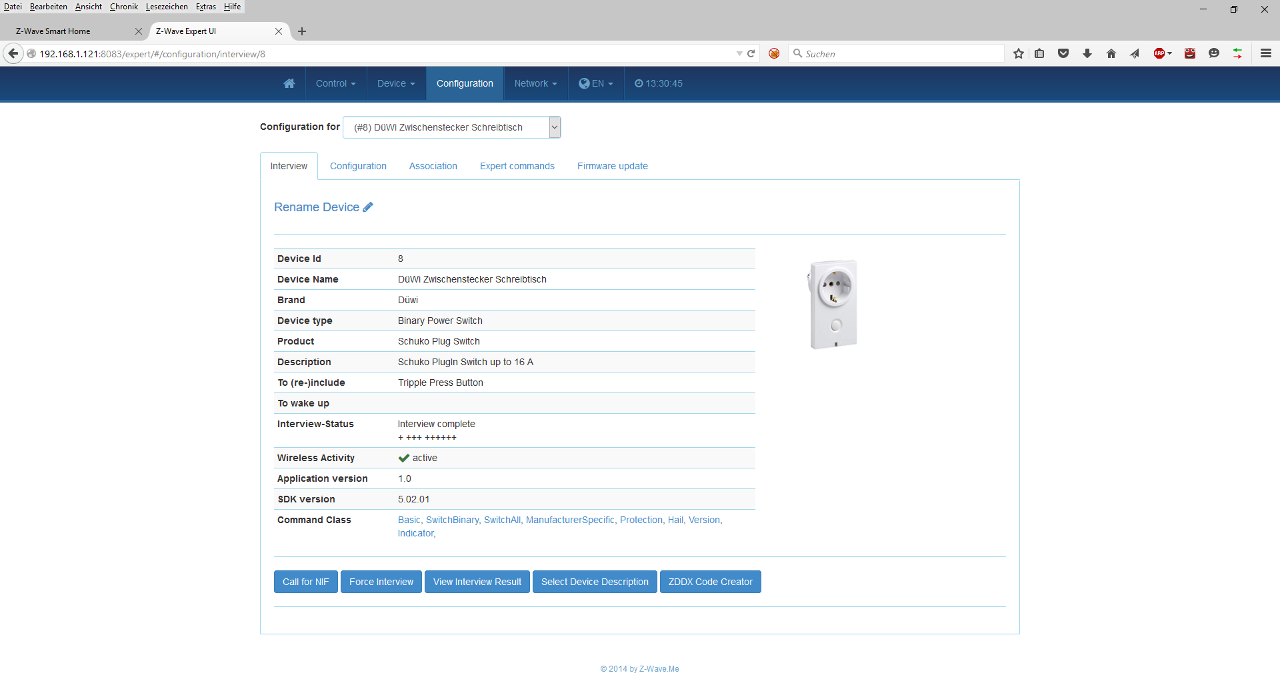Open the Control dropdown in the navbar
This screenshot has height=681, width=1280.
pyautogui.click(x=335, y=84)
